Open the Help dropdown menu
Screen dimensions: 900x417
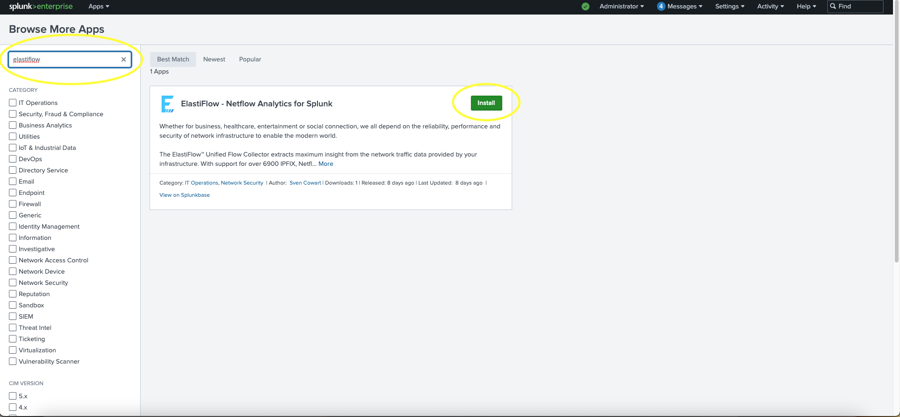click(x=806, y=6)
